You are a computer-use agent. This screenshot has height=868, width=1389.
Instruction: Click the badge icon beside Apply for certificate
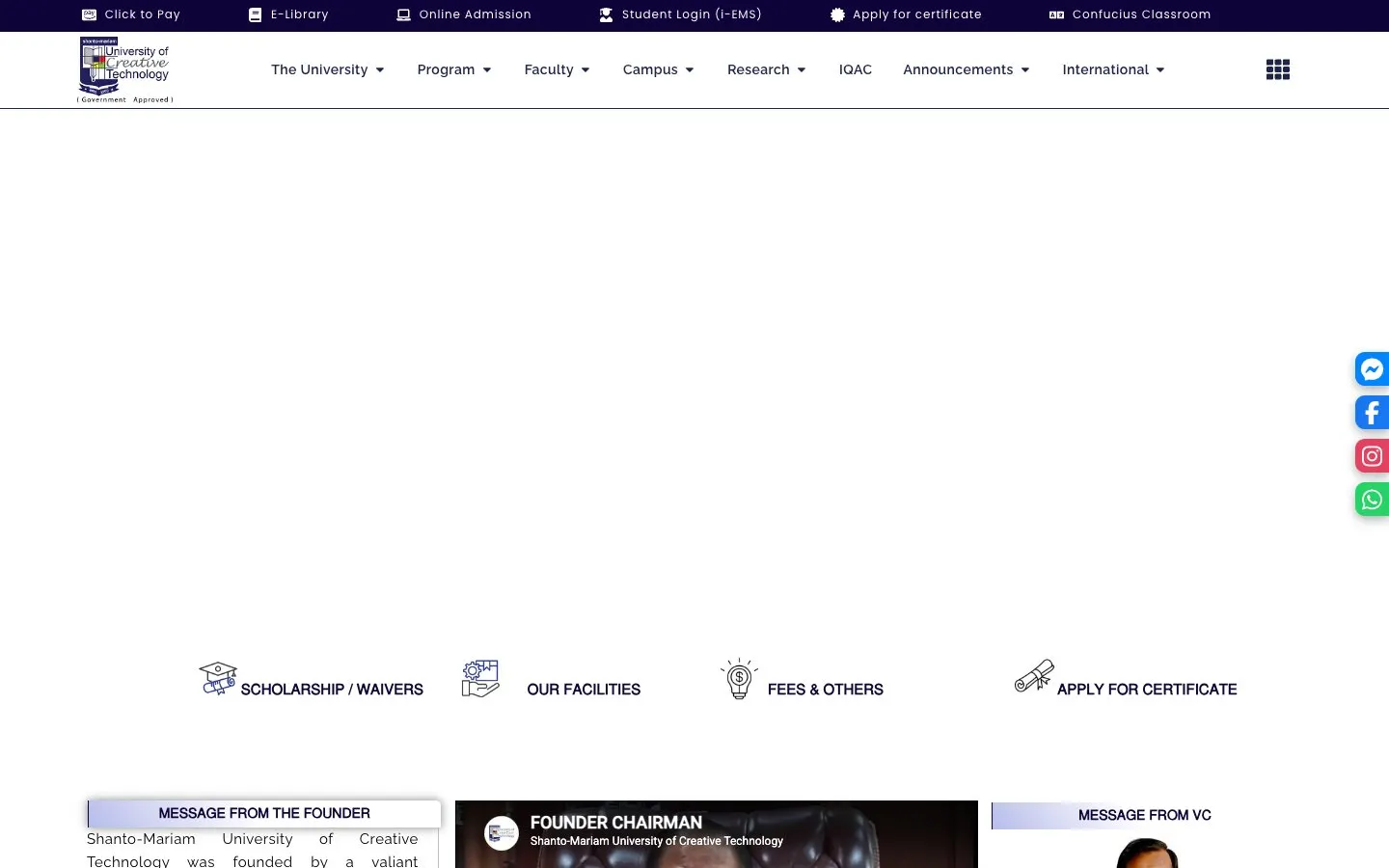click(x=837, y=14)
